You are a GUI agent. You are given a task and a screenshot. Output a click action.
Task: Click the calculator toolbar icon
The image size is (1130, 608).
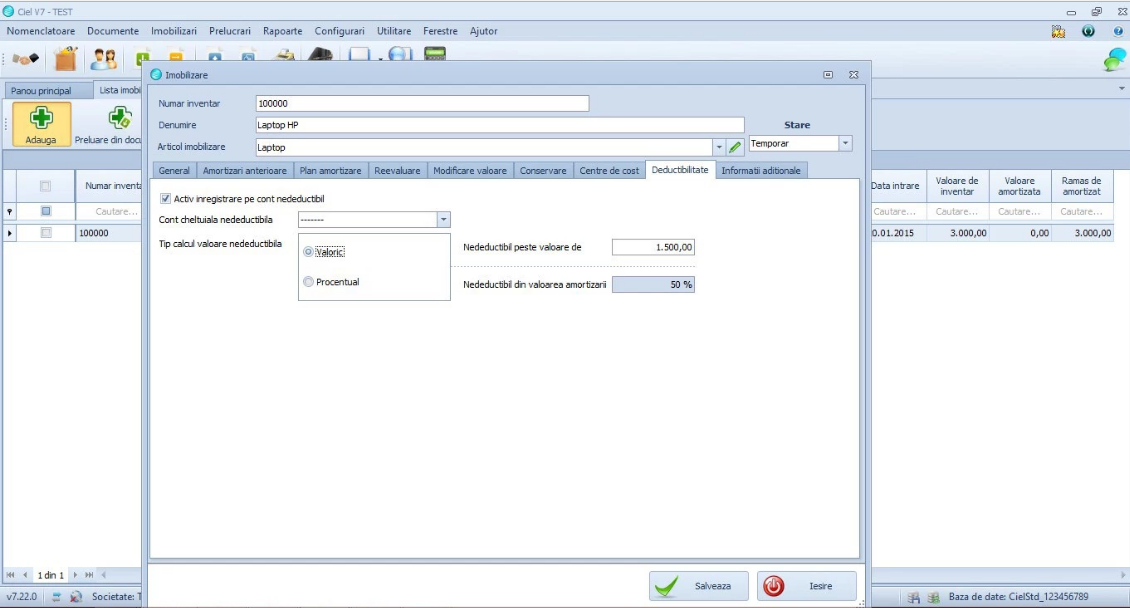(x=435, y=53)
